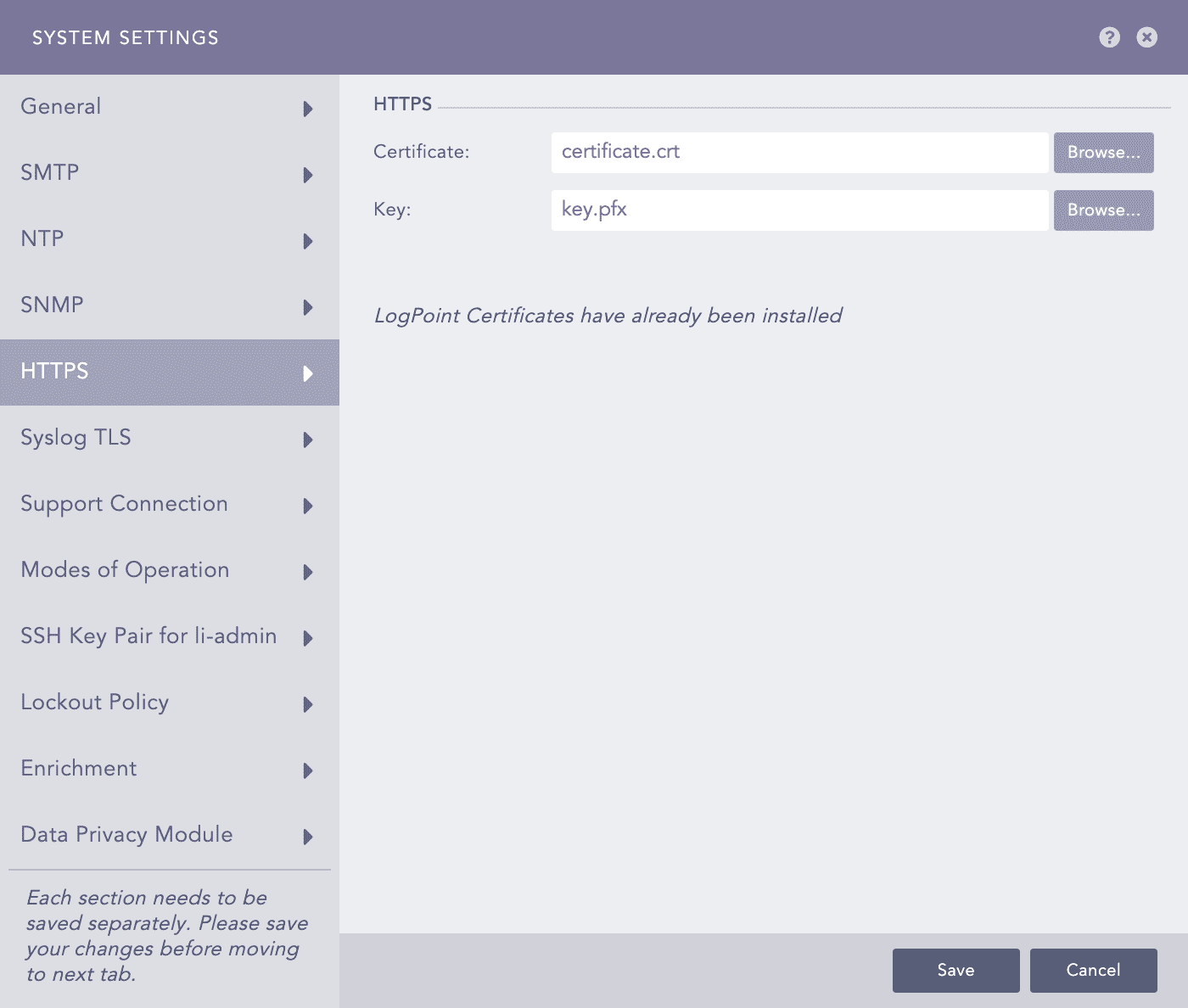Viewport: 1188px width, 1008px height.
Task: Browse for a key file
Action: point(1103,210)
